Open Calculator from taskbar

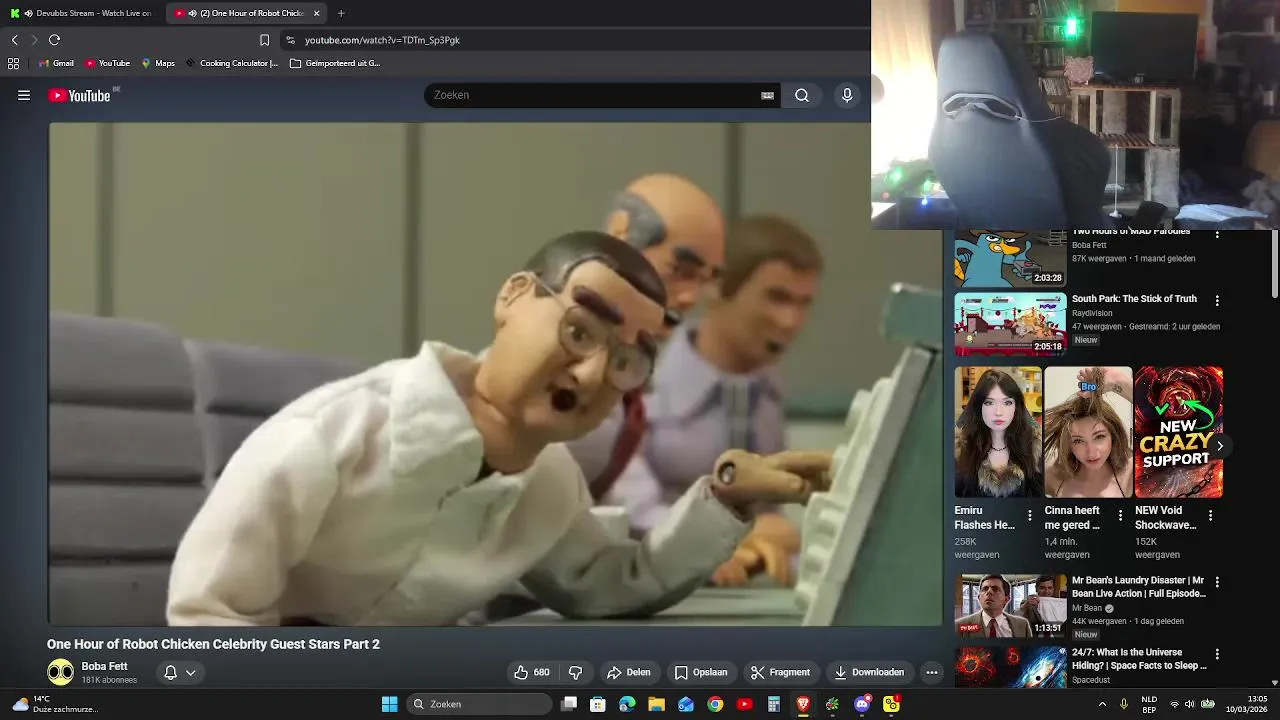pyautogui.click(x=773, y=704)
